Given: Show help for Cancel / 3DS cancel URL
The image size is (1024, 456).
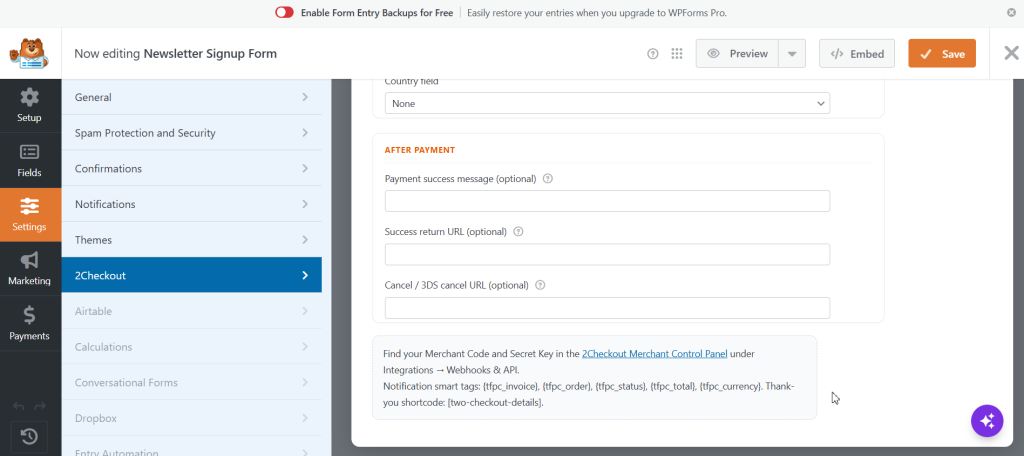Looking at the screenshot, I should click(x=540, y=285).
